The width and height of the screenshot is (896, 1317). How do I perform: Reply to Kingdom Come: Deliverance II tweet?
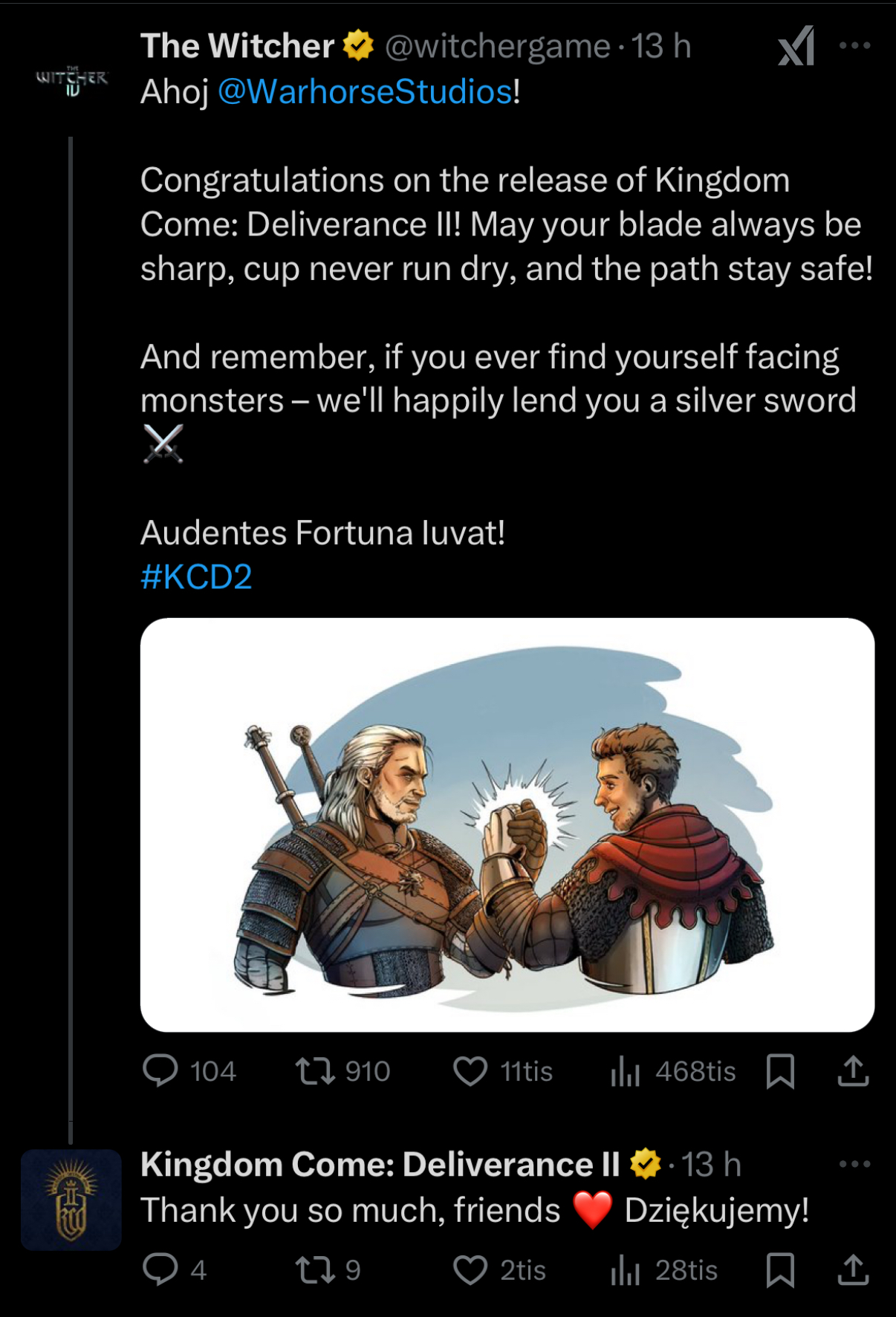(x=160, y=1269)
